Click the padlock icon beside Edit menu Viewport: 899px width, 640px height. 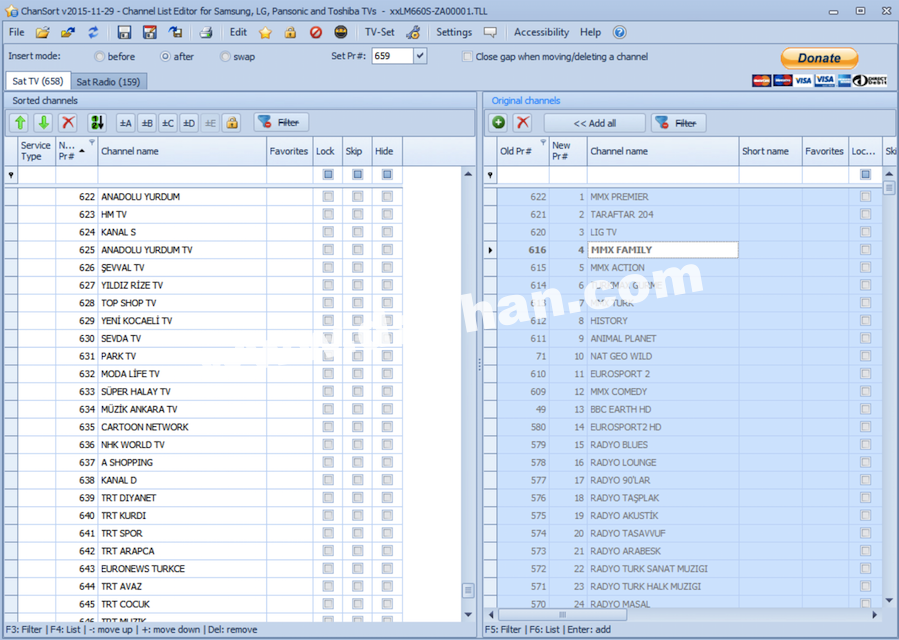pyautogui.click(x=290, y=33)
